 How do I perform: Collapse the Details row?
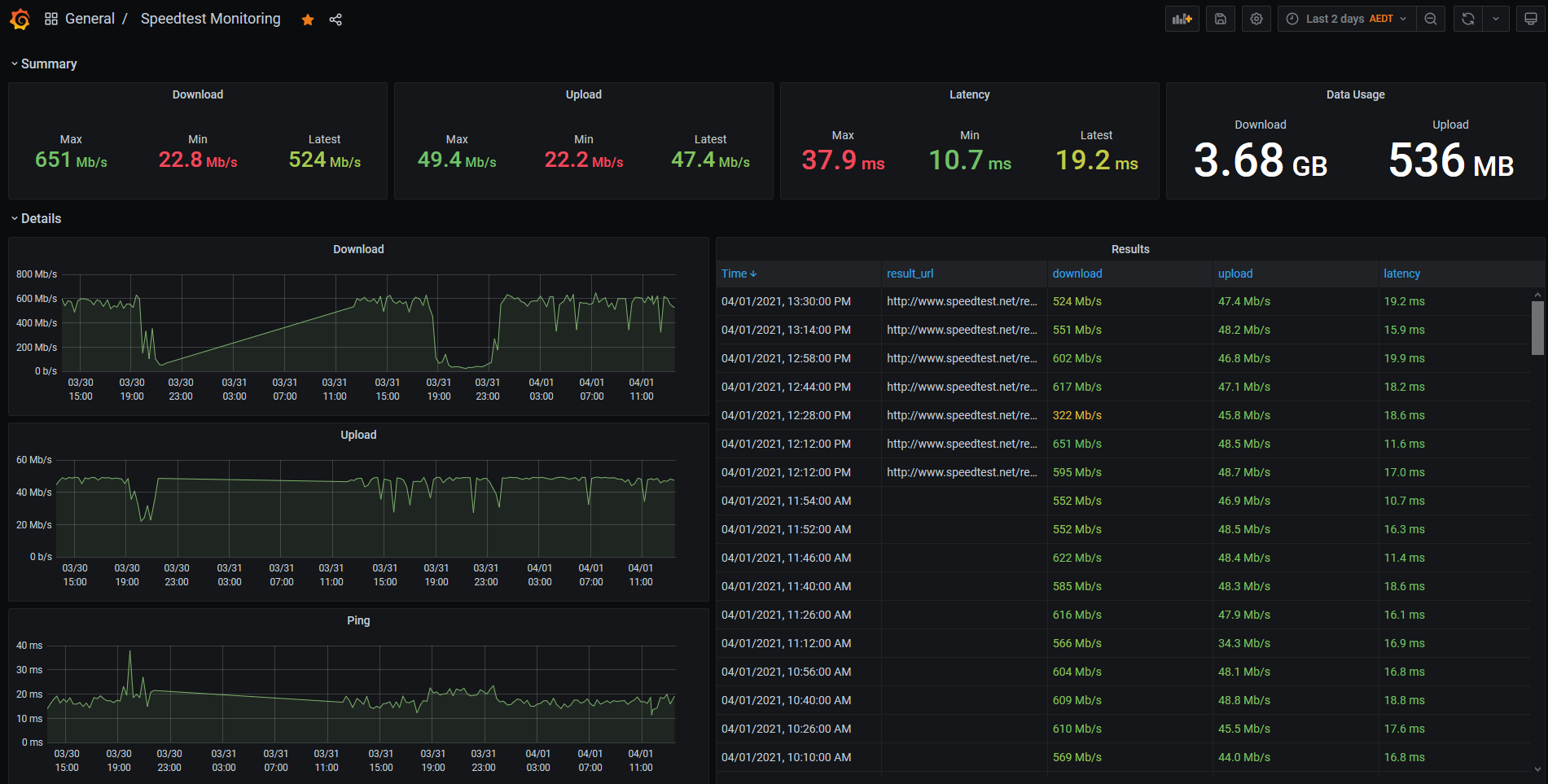(36, 218)
